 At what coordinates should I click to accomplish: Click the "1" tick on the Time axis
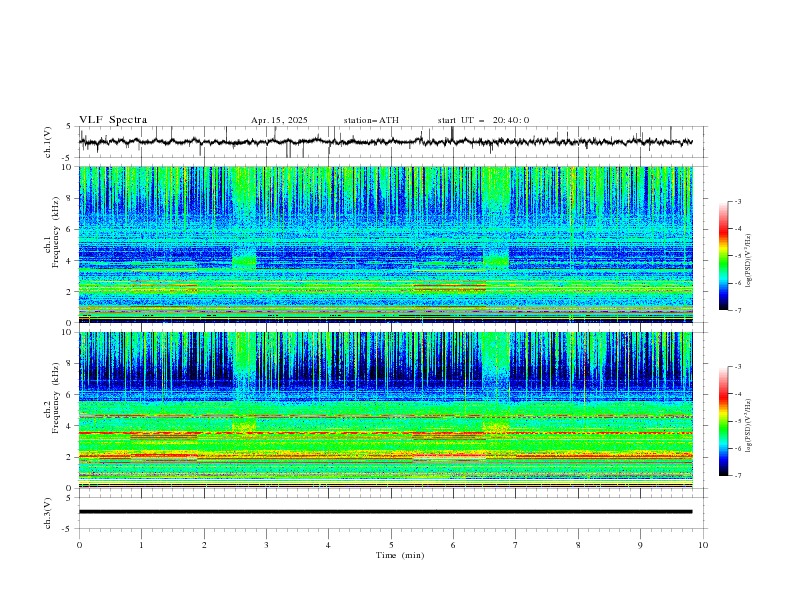(x=141, y=545)
